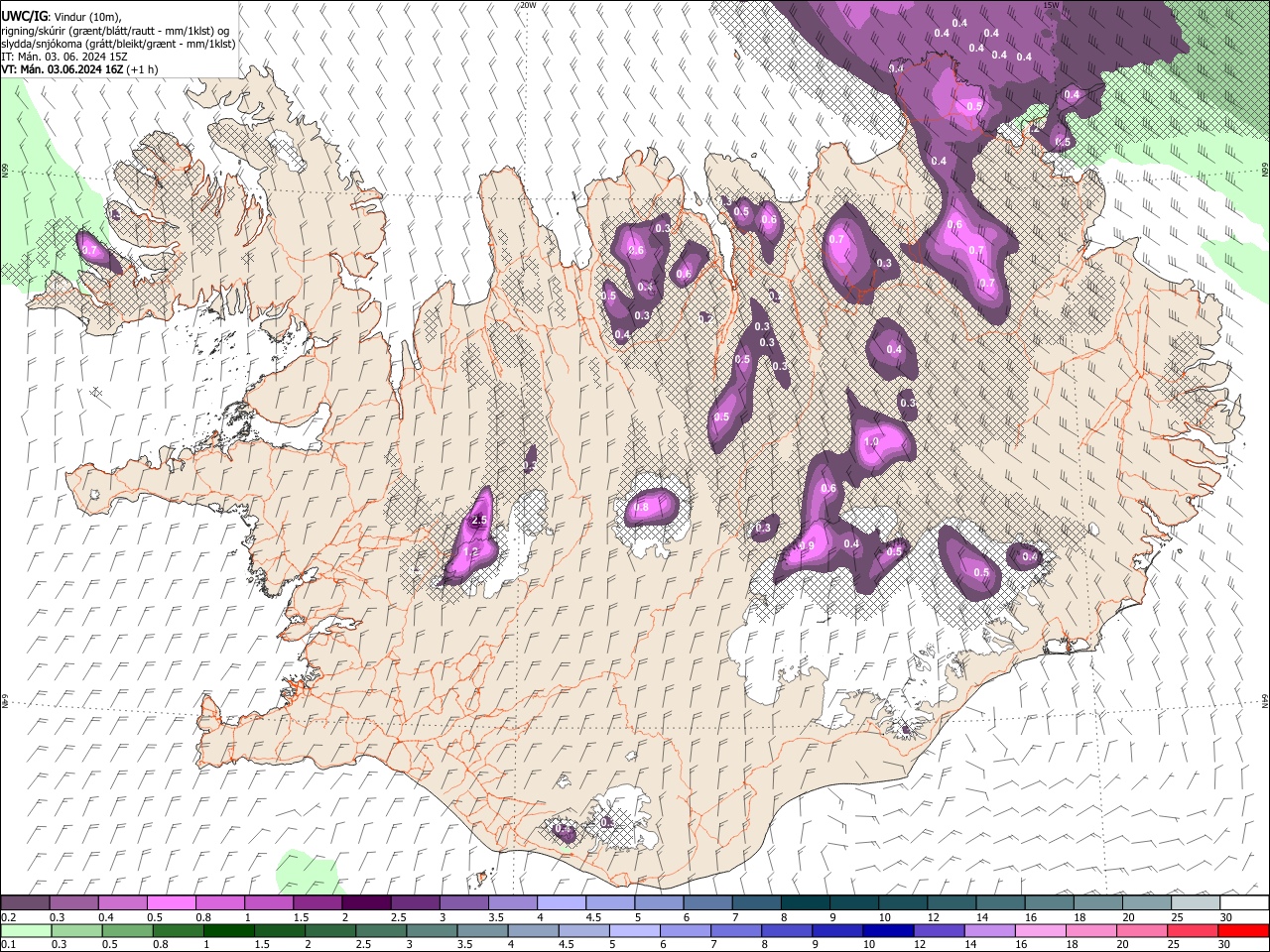Choose the dark teal 8–9 snow legend swatch
The height and width of the screenshot is (952, 1270).
(805, 903)
